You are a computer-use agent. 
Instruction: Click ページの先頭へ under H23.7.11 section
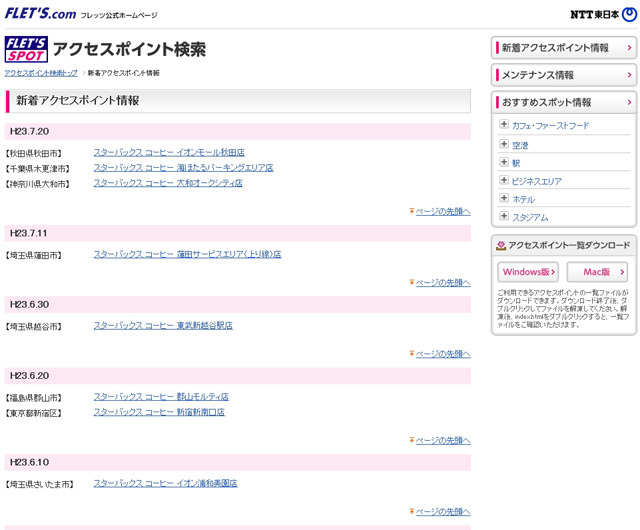[x=443, y=283]
